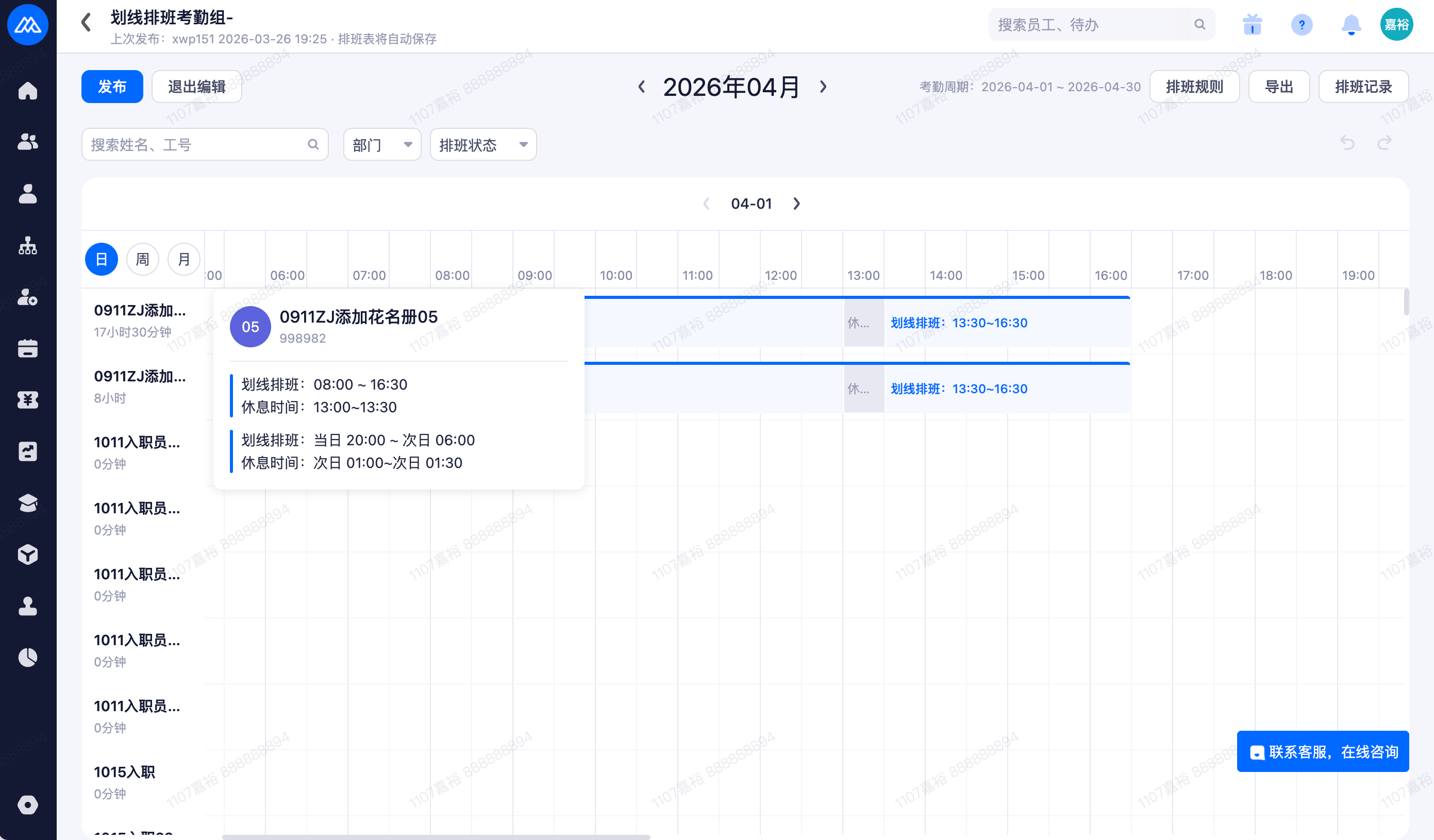Open the organization chart sidebar icon
The image size is (1434, 840).
click(x=27, y=246)
